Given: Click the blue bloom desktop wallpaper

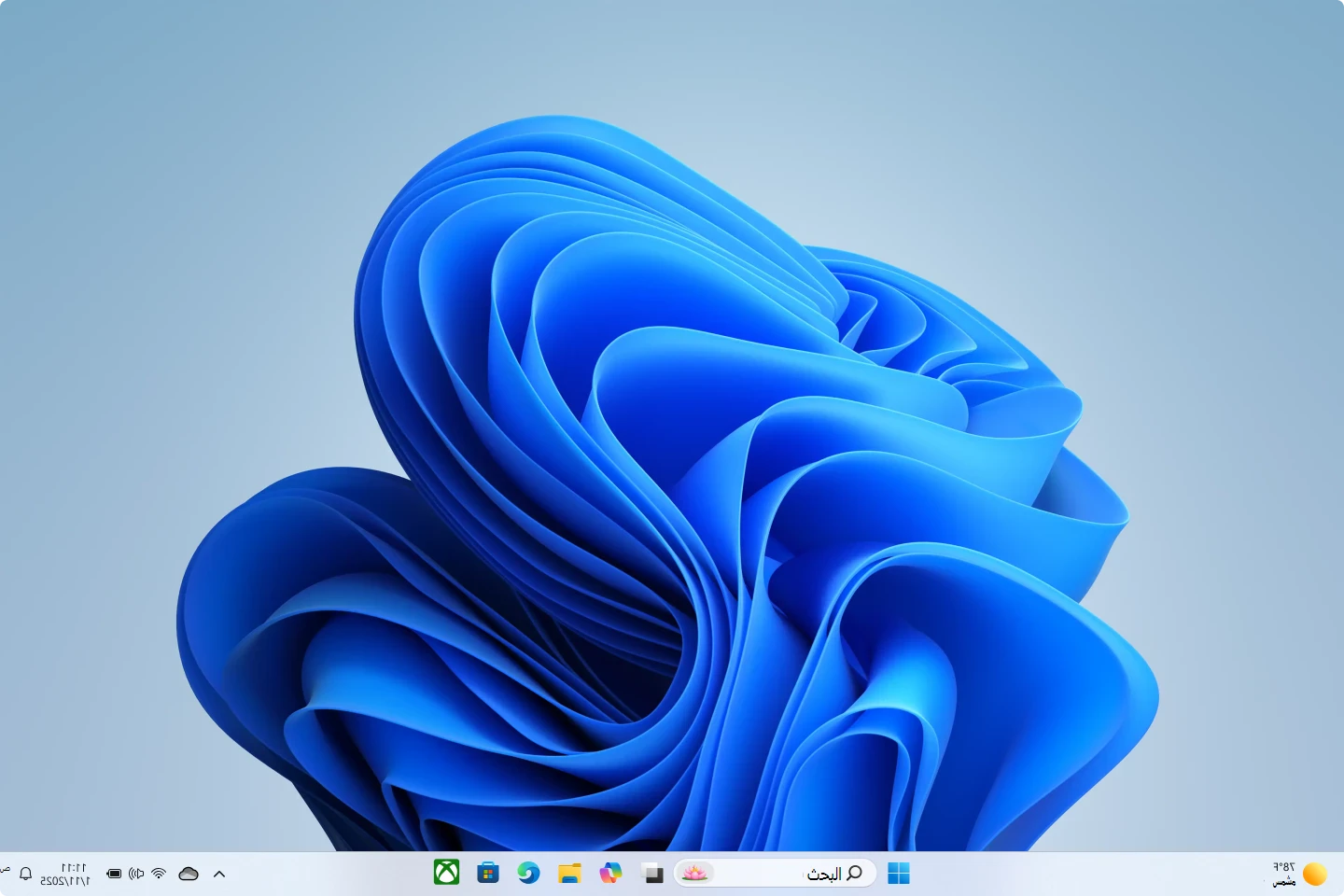Looking at the screenshot, I should point(653,467).
